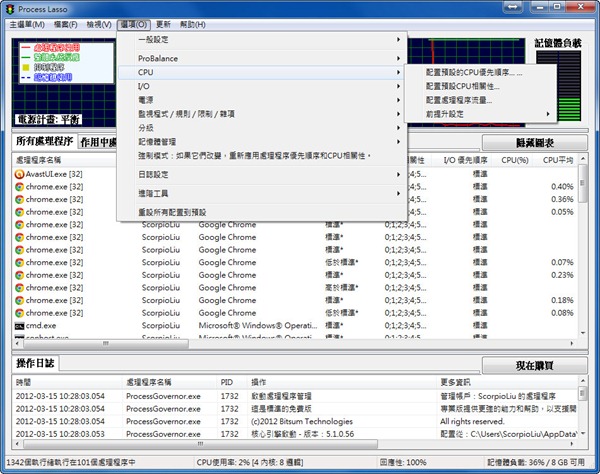
Task: Click the 電源計畫: 平衡 graph label
Action: click(x=49, y=120)
